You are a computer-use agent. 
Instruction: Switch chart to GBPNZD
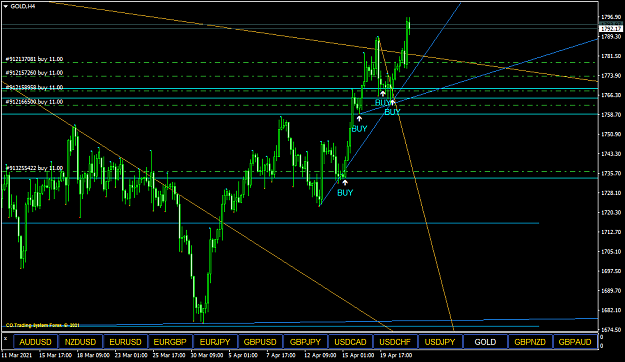(x=530, y=342)
